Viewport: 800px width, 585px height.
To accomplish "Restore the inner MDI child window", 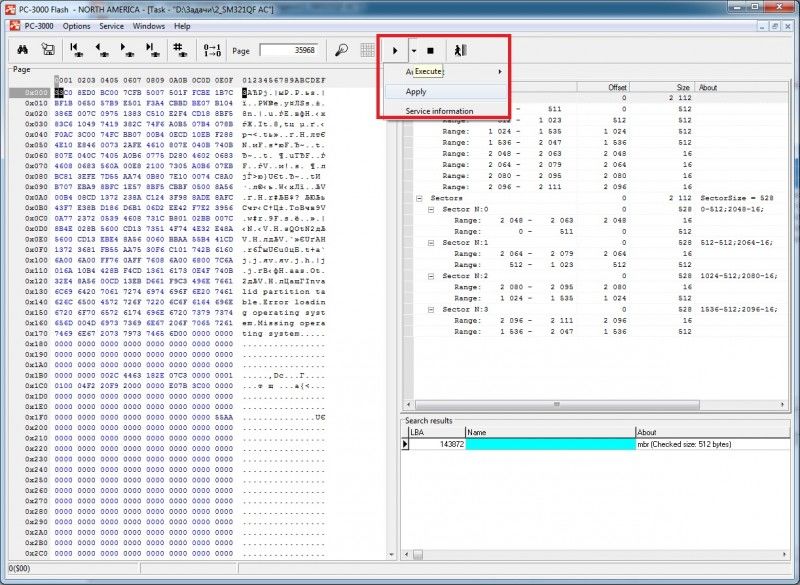I will pyautogui.click(x=774, y=26).
